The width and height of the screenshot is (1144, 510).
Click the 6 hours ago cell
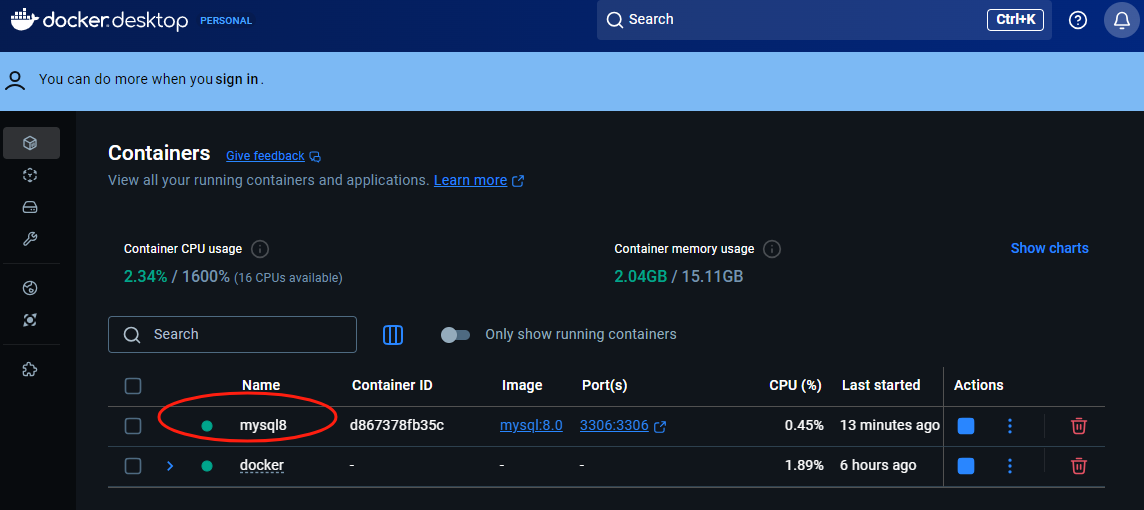point(878,465)
